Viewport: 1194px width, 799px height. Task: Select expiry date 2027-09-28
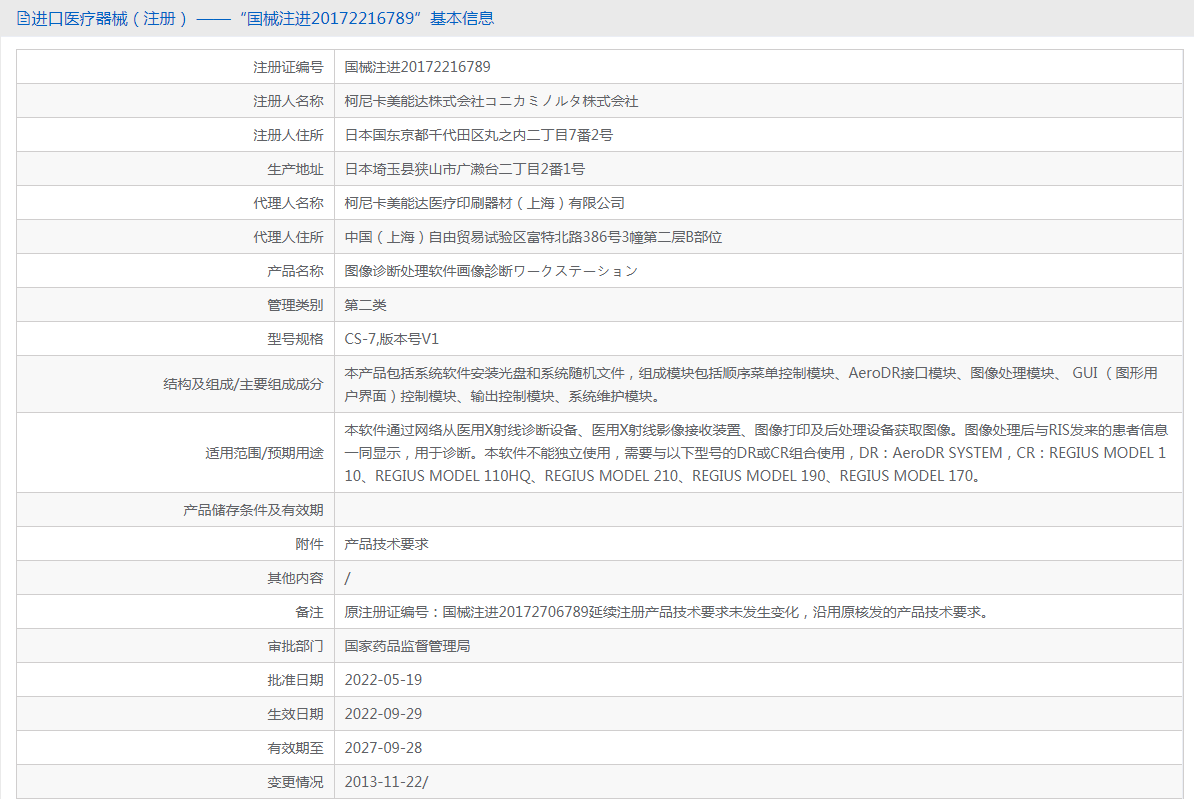tap(383, 748)
